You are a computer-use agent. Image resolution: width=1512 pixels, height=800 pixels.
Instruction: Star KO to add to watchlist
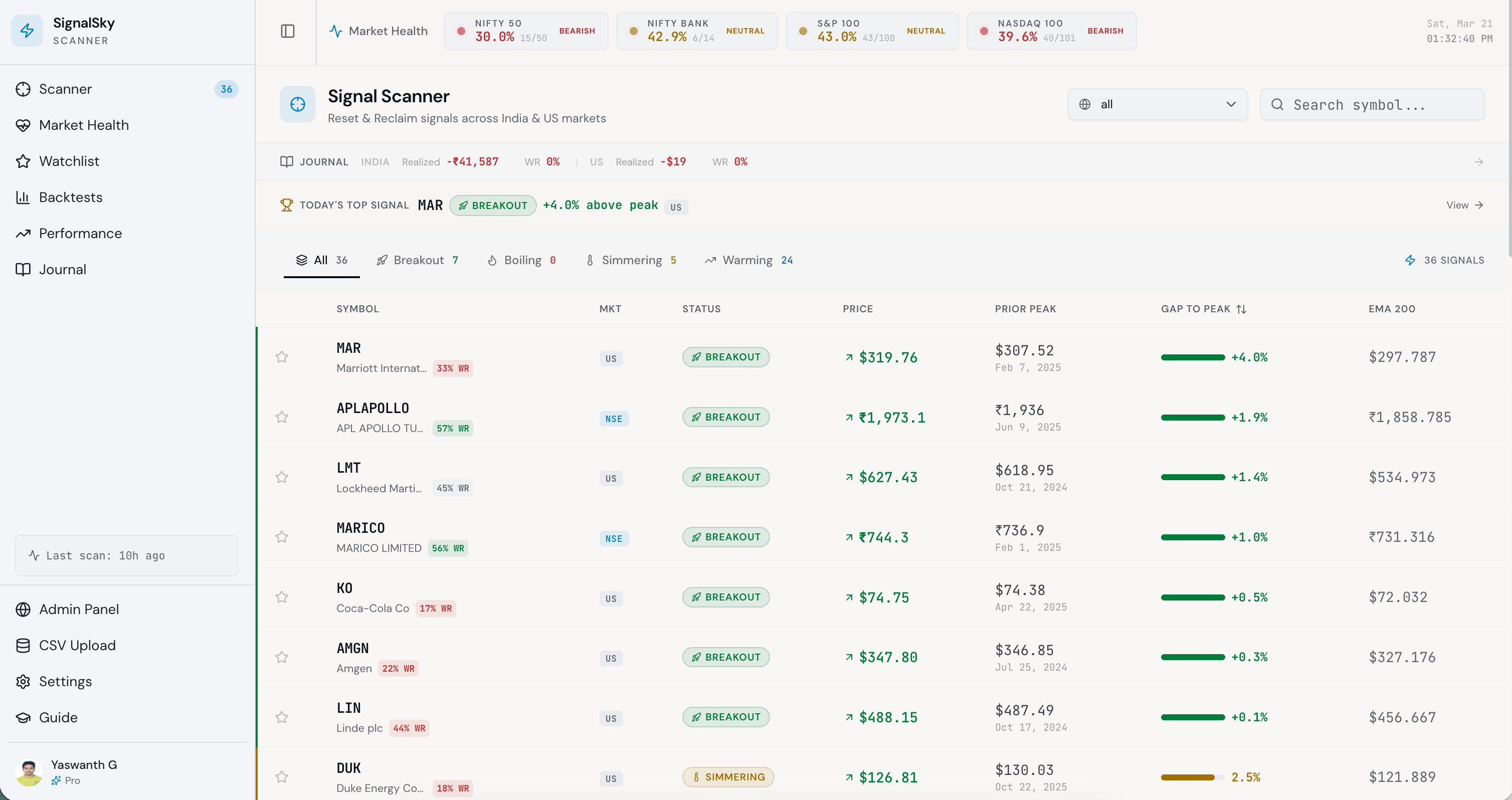point(282,597)
